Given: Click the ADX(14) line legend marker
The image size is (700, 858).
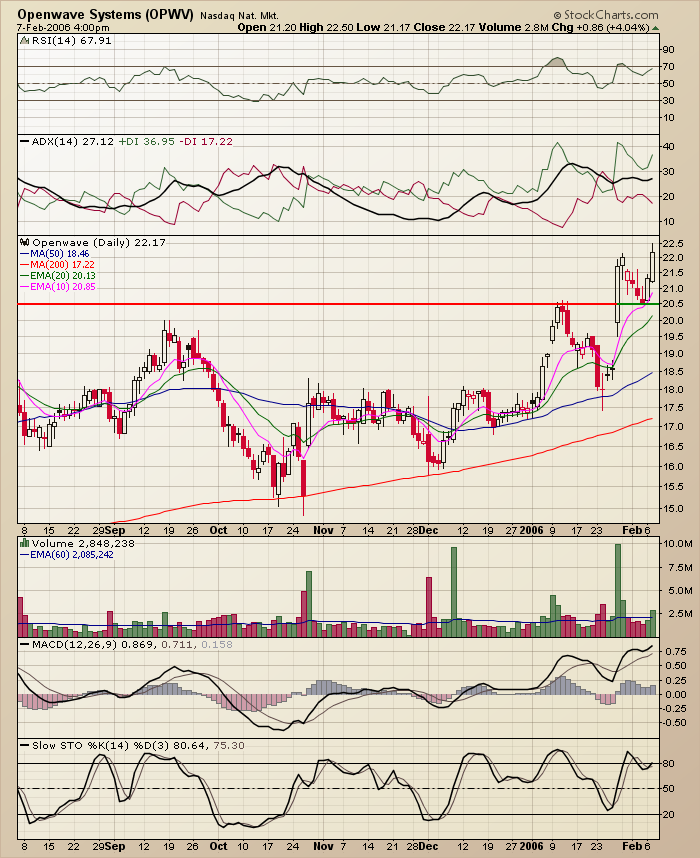Looking at the screenshot, I should click(25, 141).
